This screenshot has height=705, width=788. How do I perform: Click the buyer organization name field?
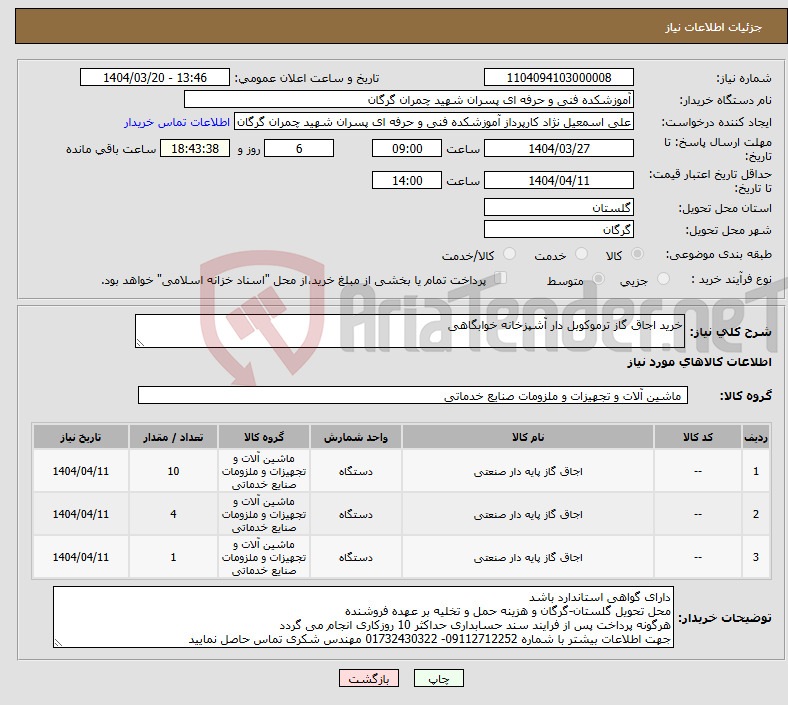(x=409, y=99)
